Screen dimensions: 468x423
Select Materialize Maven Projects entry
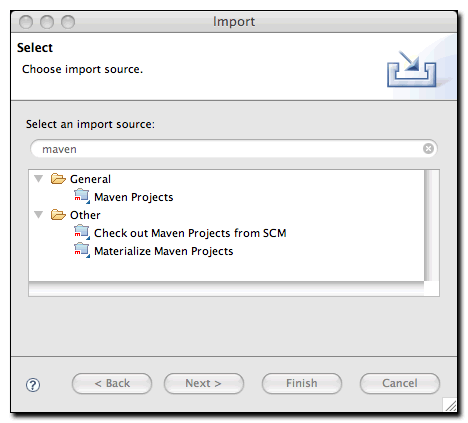coord(164,251)
